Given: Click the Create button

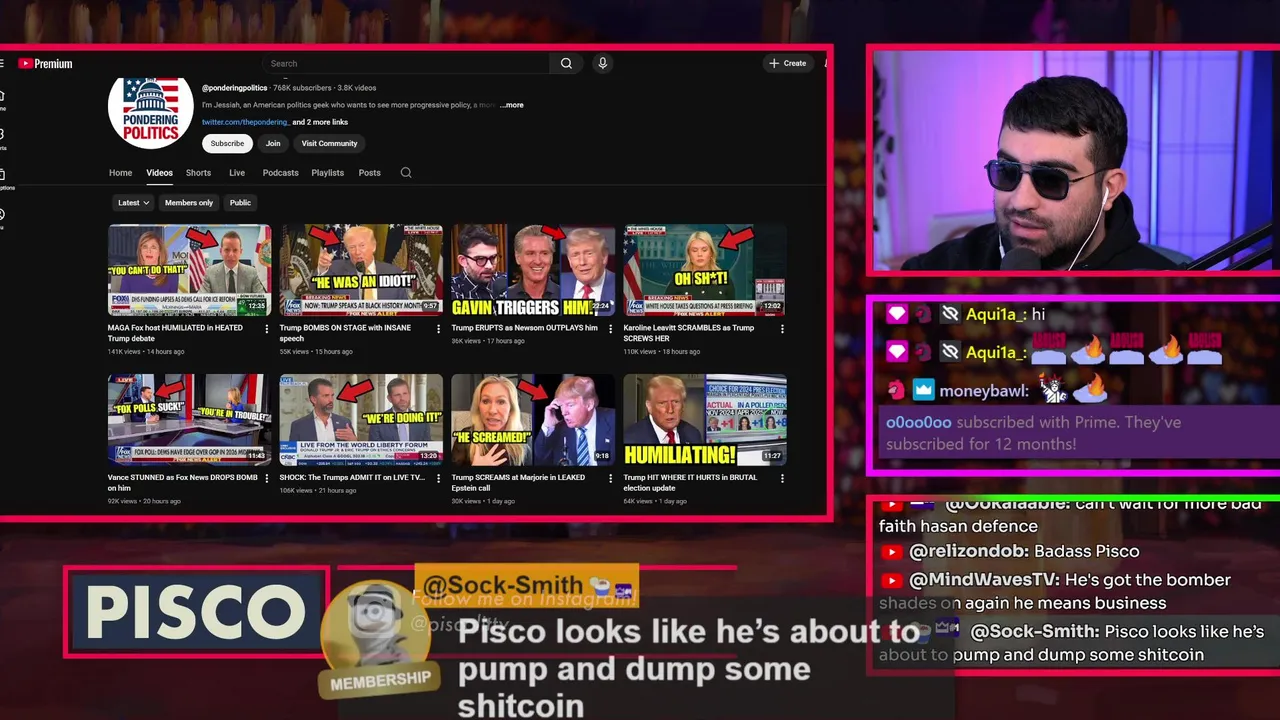Looking at the screenshot, I should [788, 63].
